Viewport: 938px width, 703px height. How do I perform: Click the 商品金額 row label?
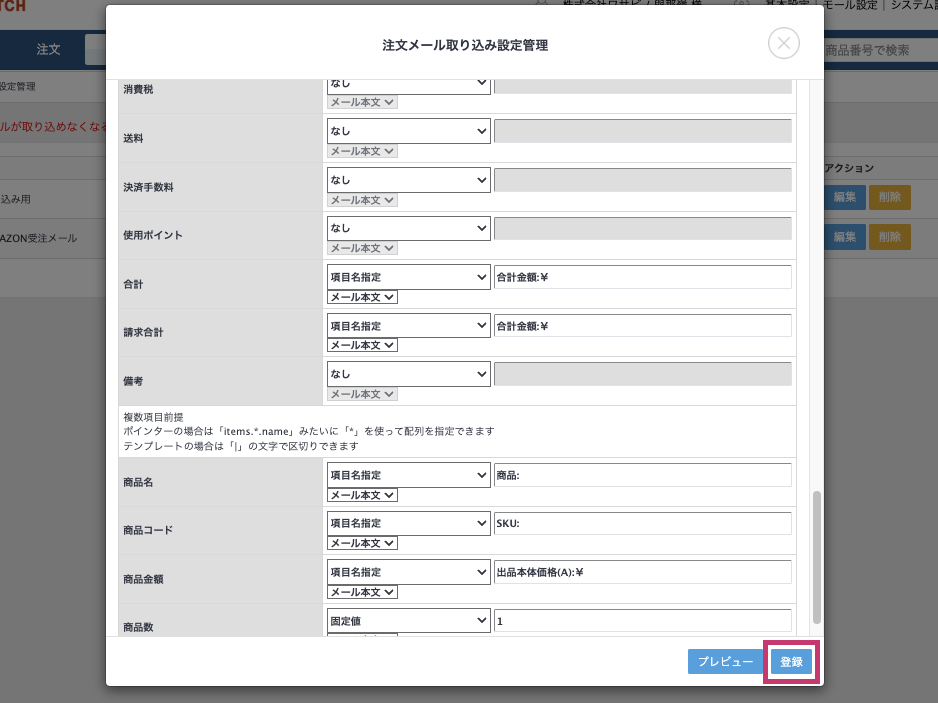(143, 579)
